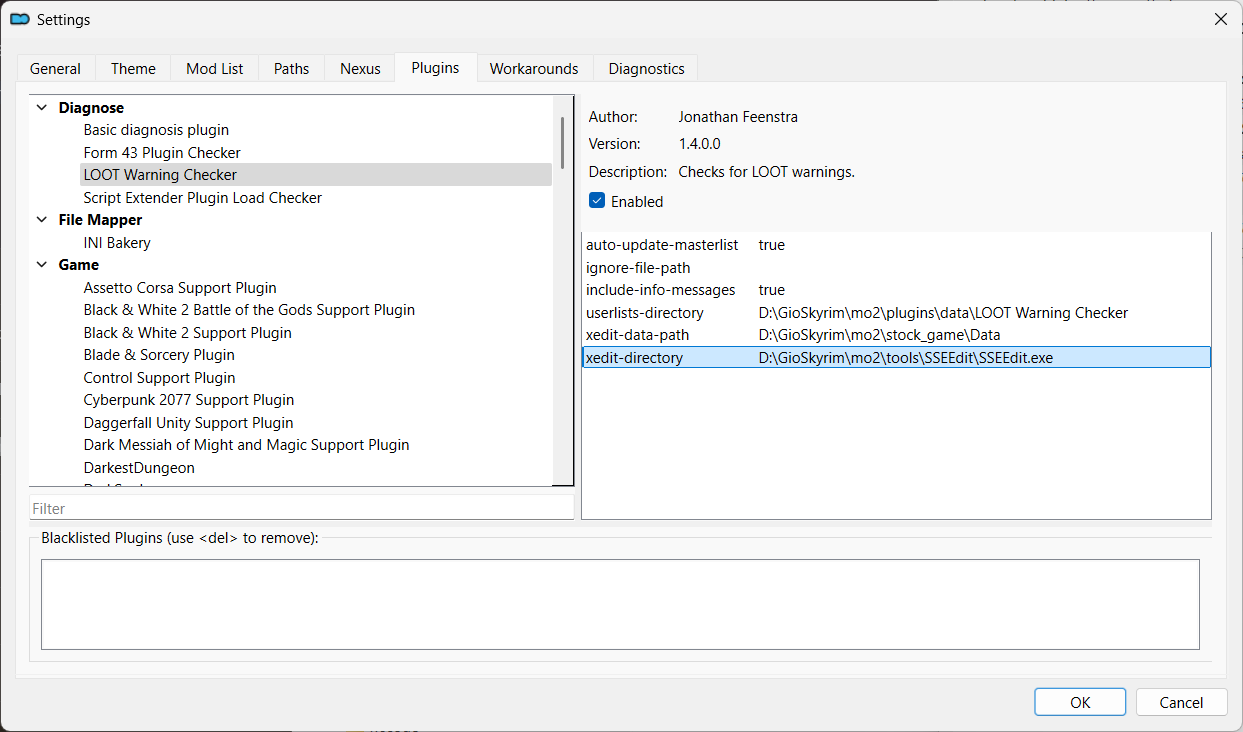This screenshot has width=1243, height=732.
Task: Collapse the File Mapper group
Action: point(42,220)
